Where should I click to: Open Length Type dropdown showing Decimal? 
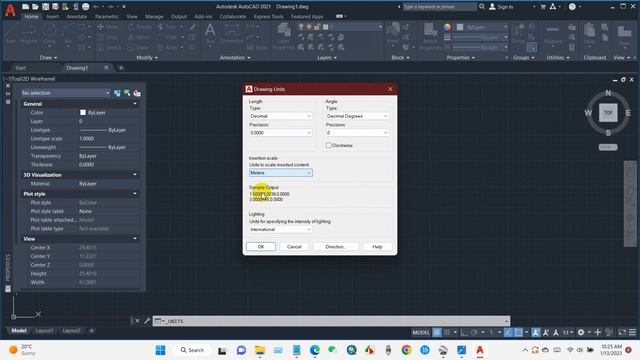pyautogui.click(x=280, y=116)
